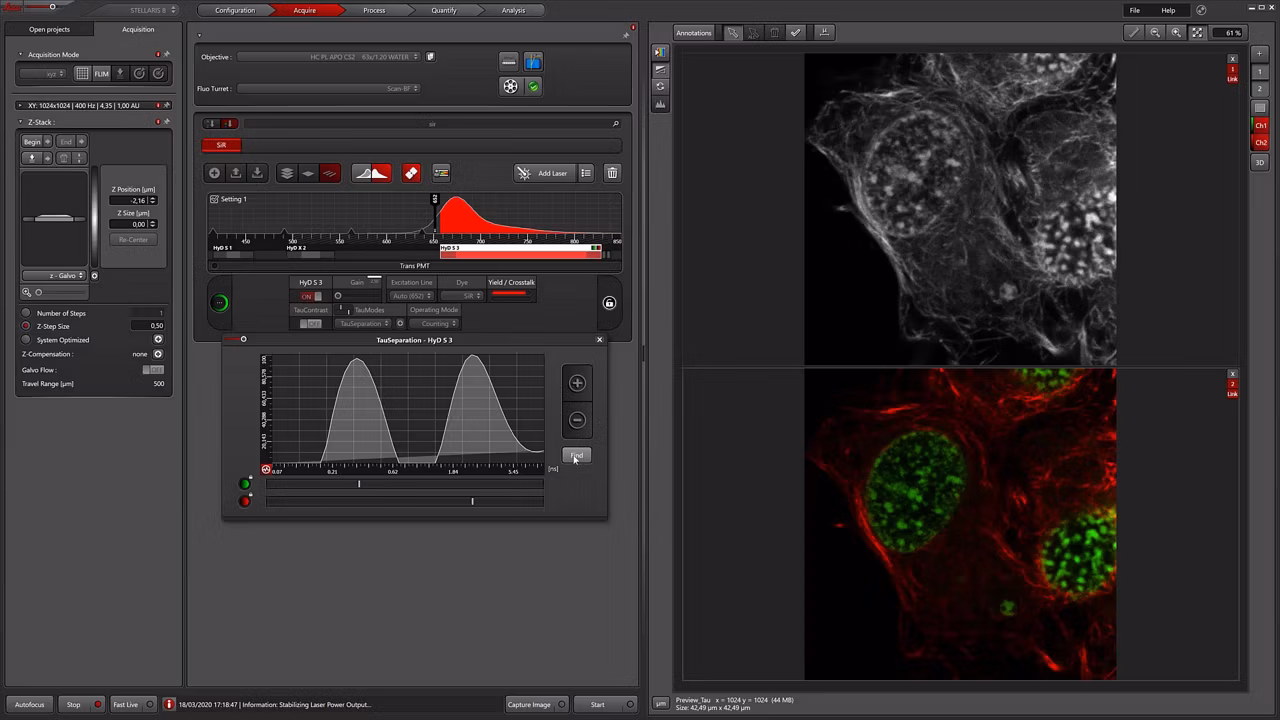Click the Start button
Viewport: 1280px width, 720px height.
[604, 704]
